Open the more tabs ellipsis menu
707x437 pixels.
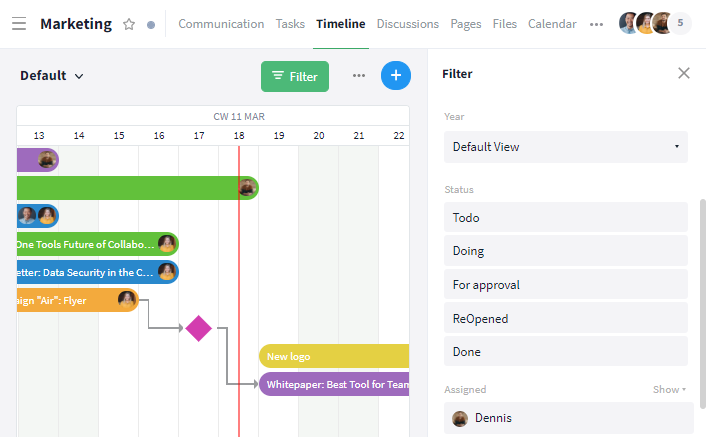[x=597, y=24]
